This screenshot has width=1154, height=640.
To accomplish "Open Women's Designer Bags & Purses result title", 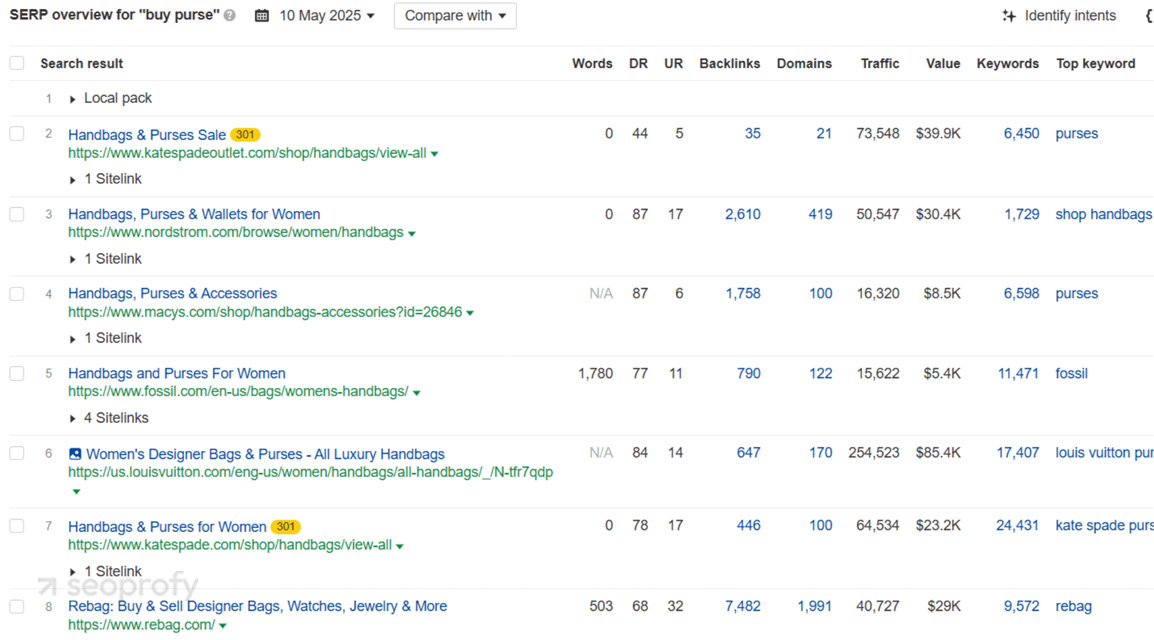I will [266, 454].
